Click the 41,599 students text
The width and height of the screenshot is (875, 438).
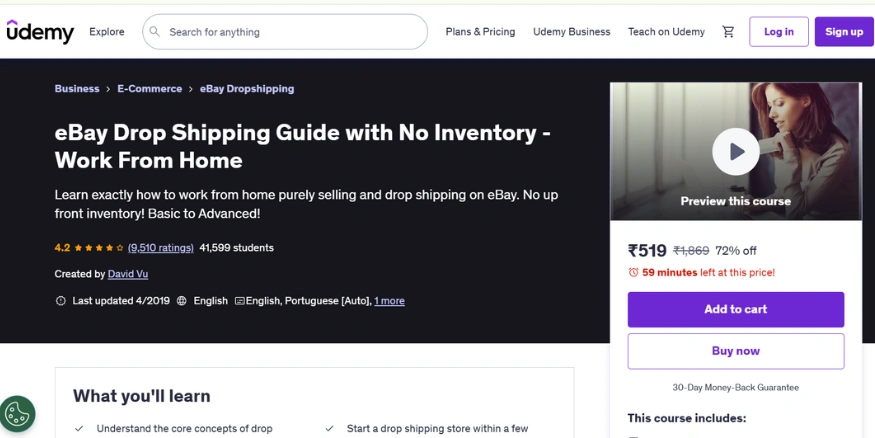[x=237, y=248]
